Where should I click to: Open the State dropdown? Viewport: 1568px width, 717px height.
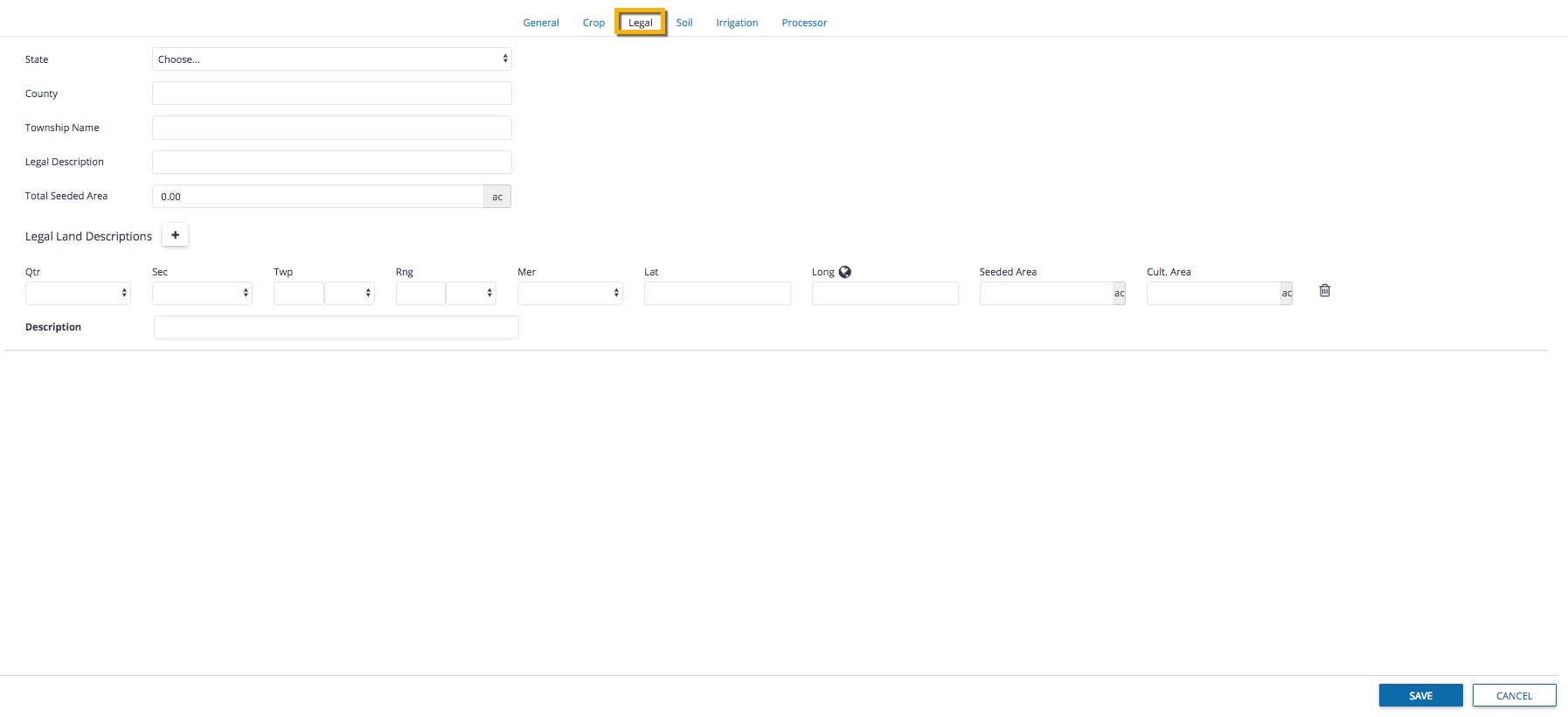pyautogui.click(x=331, y=59)
